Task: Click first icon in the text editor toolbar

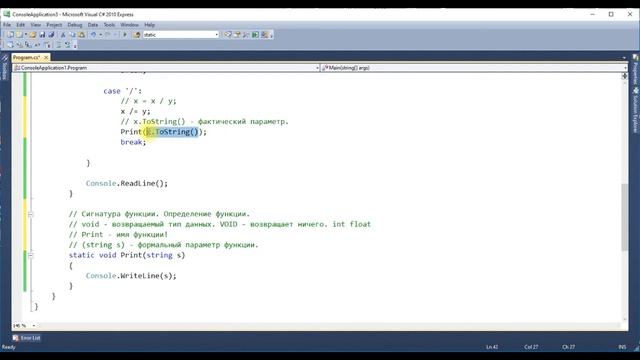Action: click(x=10, y=45)
